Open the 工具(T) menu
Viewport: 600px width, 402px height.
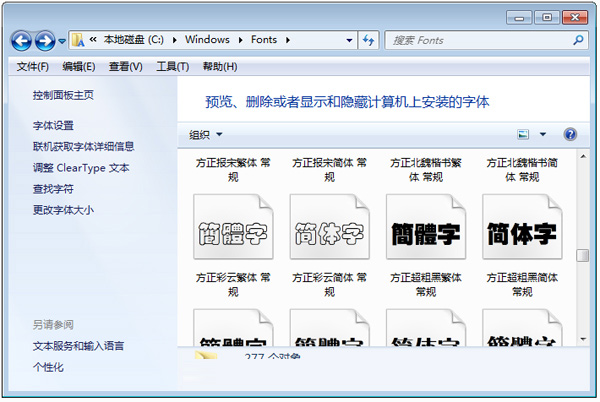(x=173, y=67)
